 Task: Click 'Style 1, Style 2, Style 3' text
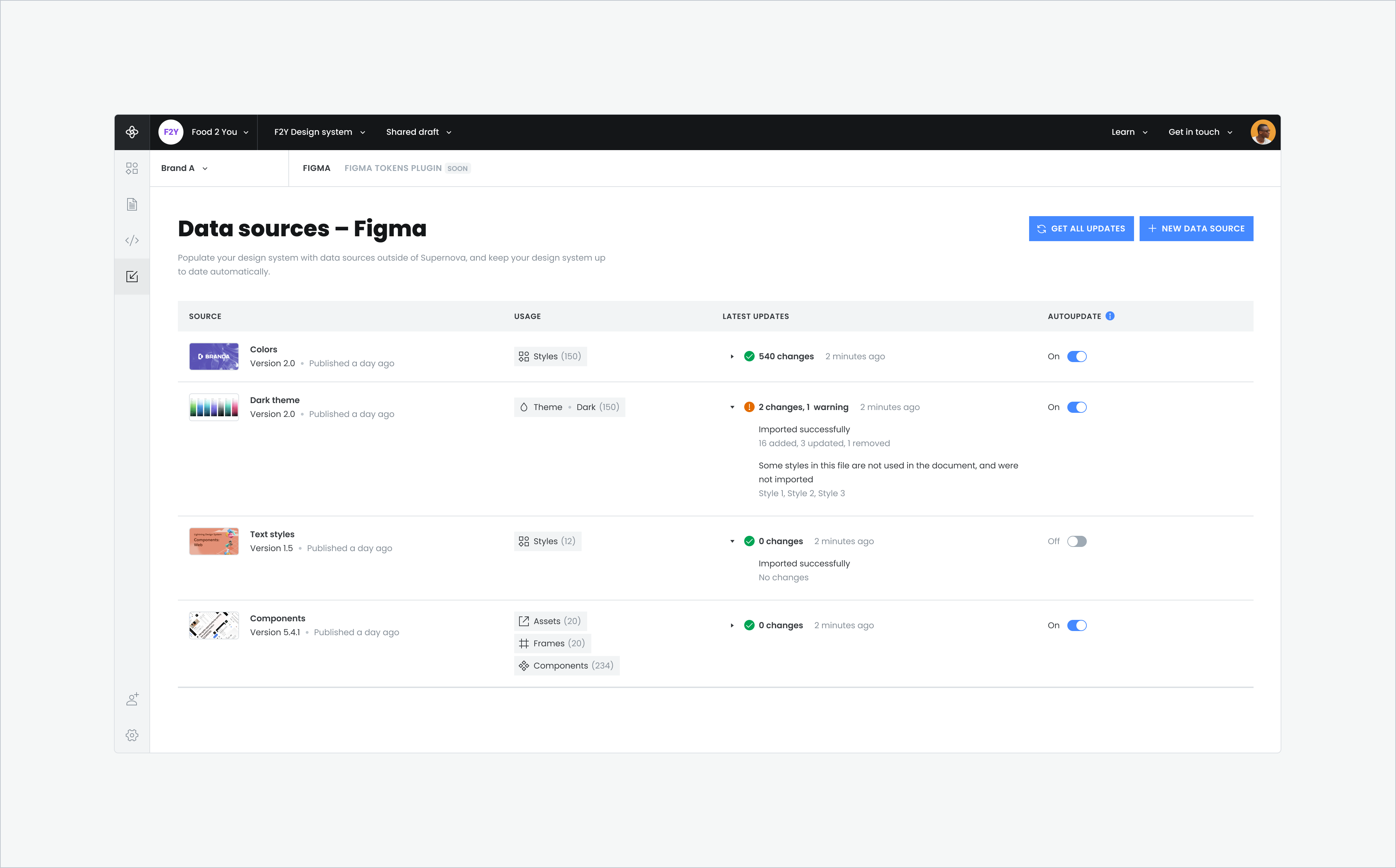click(x=801, y=493)
